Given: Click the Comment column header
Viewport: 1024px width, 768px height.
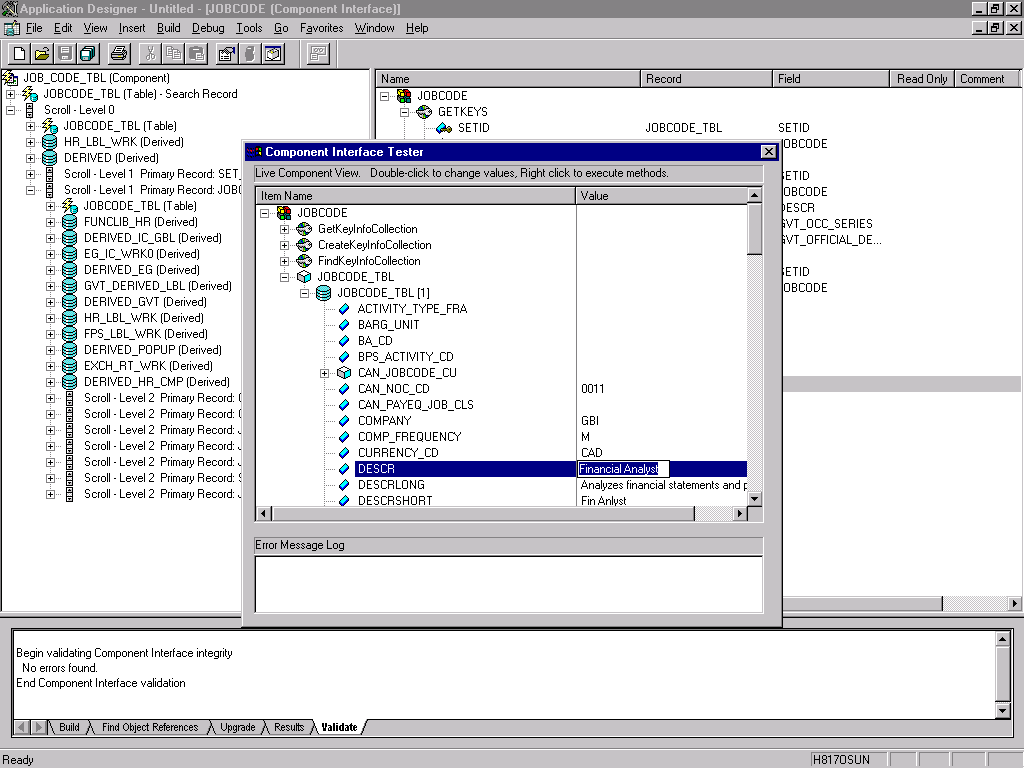Looking at the screenshot, I should coord(987,79).
